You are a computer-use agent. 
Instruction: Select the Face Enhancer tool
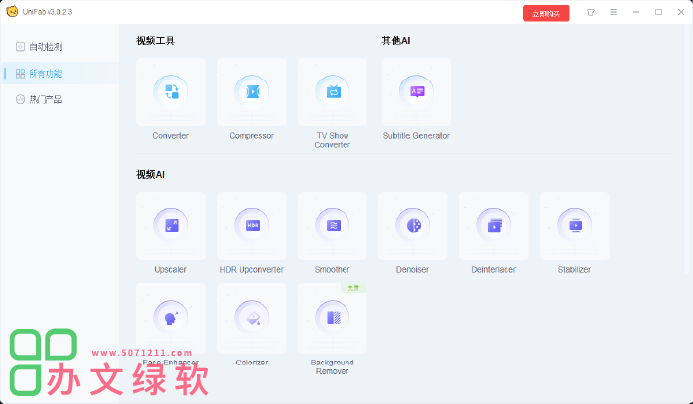click(171, 318)
